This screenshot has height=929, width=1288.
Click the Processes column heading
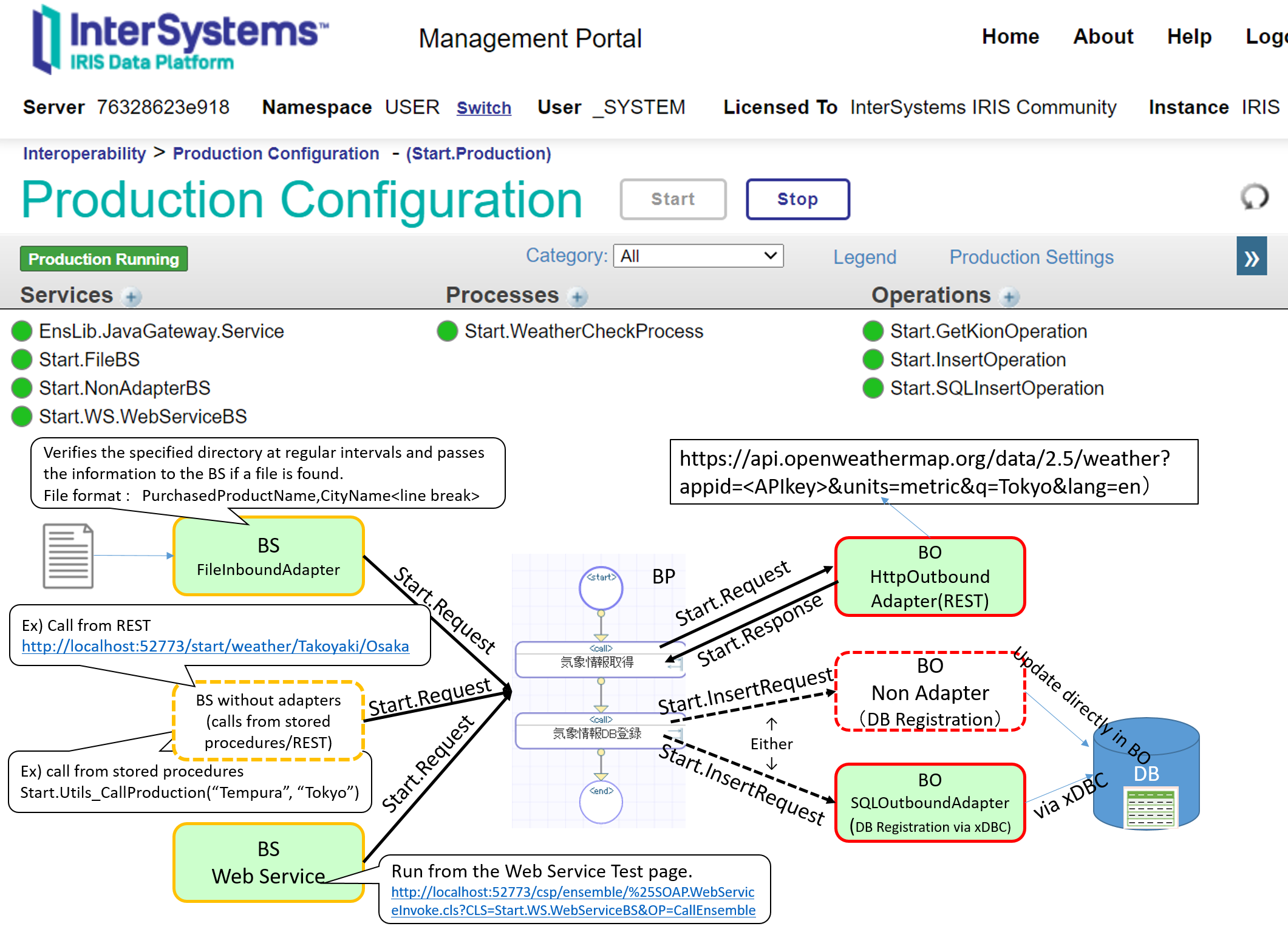coord(502,295)
